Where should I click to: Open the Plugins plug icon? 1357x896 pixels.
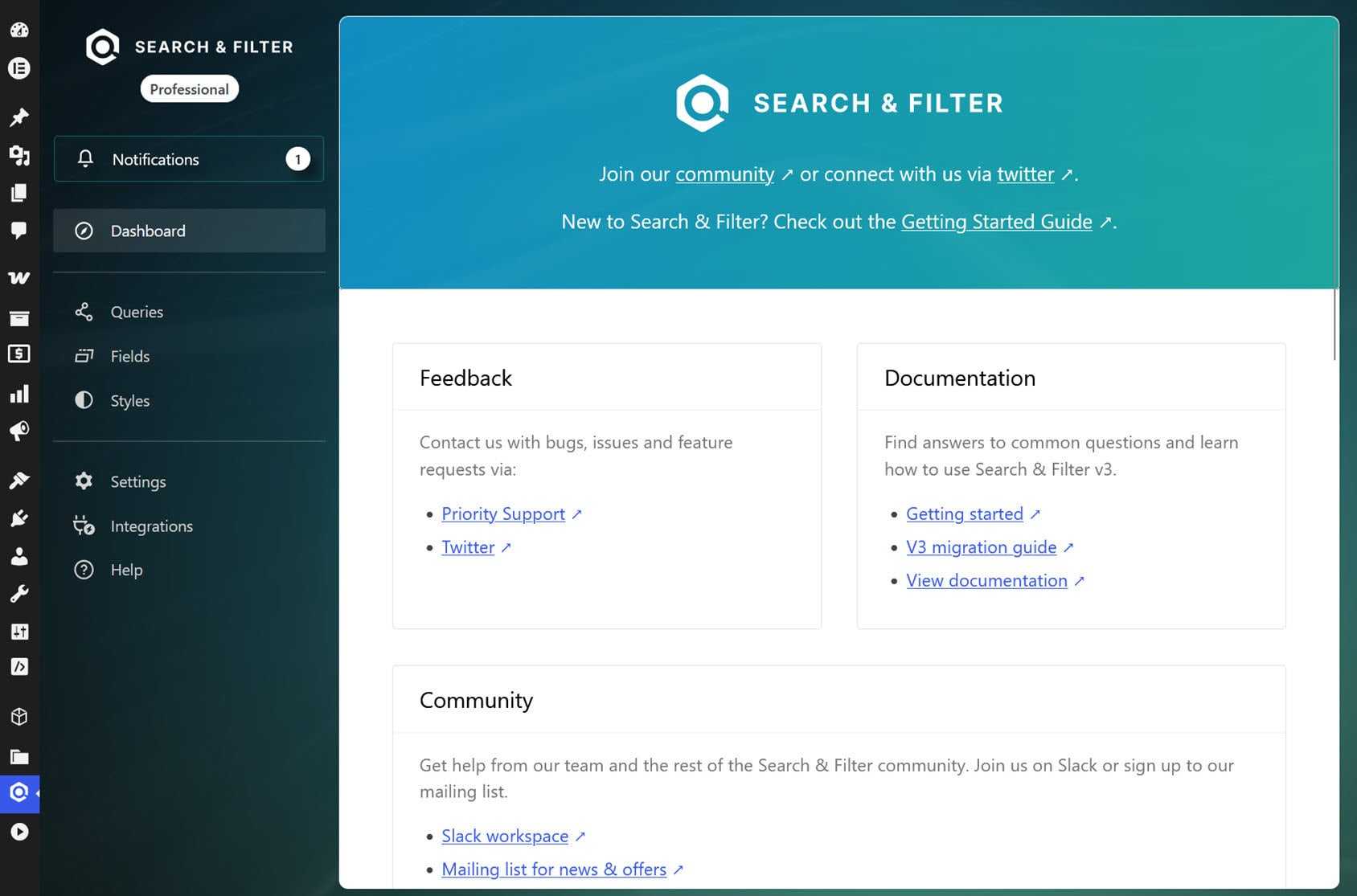(19, 518)
